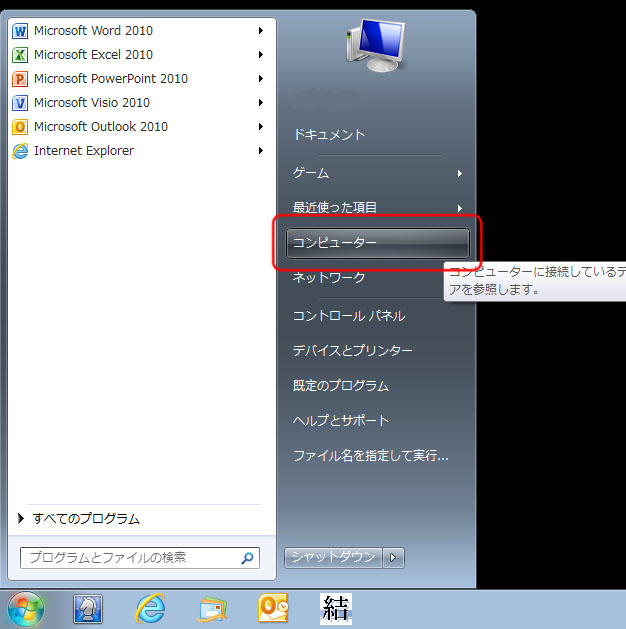Click the Microsoft Excel 2010 icon
Screen dimensions: 626x629
[20, 55]
